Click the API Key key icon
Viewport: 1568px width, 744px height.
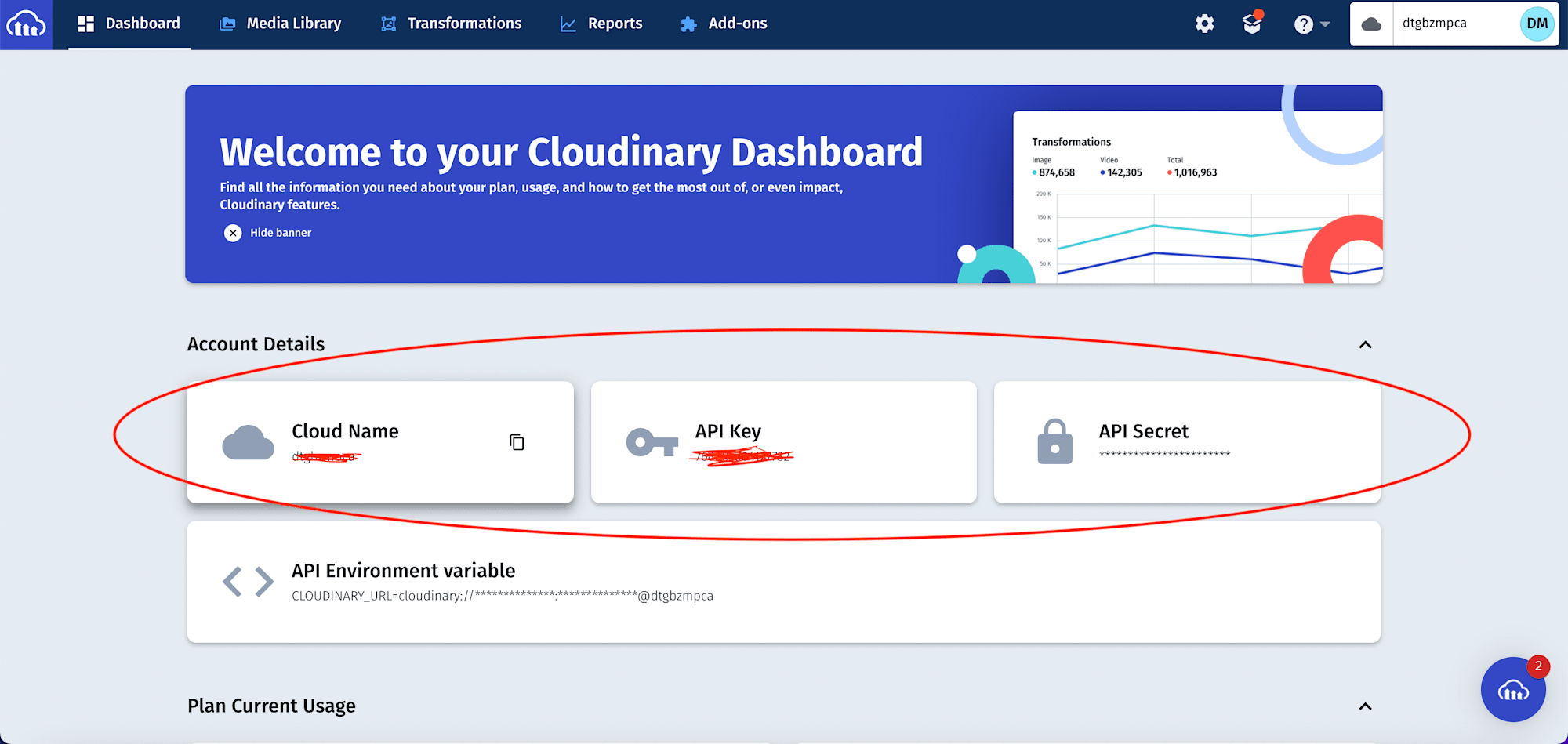point(652,443)
